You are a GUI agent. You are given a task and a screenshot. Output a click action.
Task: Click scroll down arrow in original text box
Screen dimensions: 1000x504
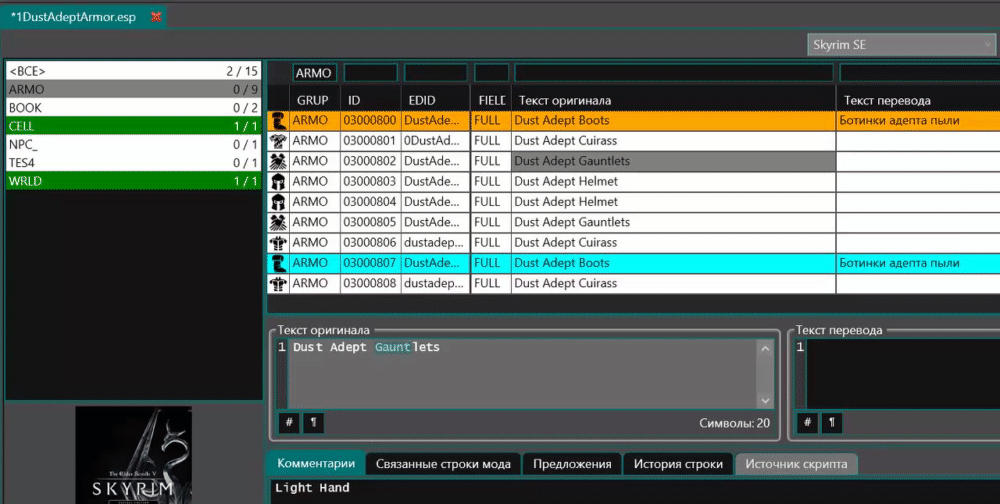tap(765, 400)
